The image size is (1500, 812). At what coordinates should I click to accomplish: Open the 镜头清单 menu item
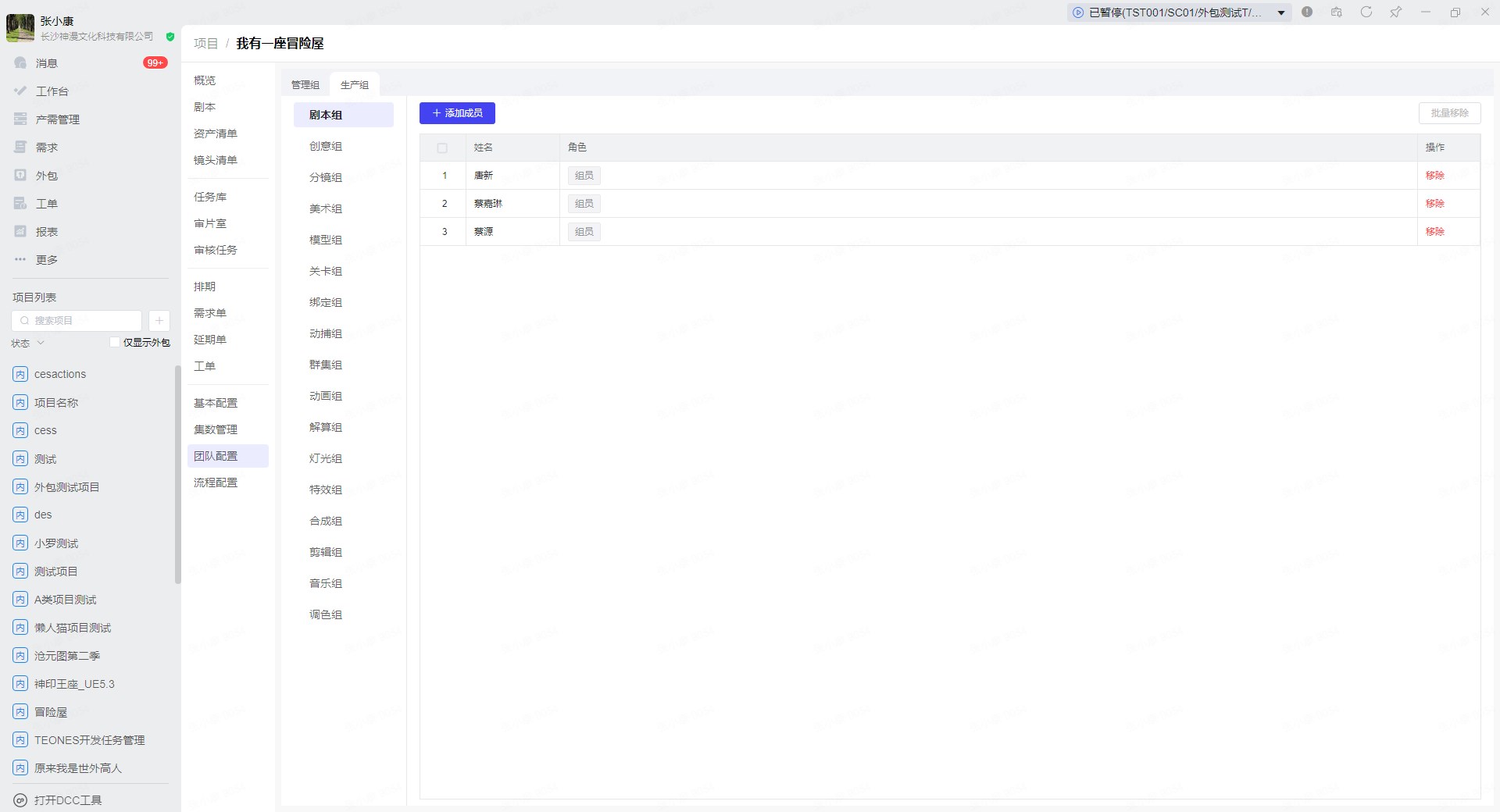pyautogui.click(x=216, y=160)
